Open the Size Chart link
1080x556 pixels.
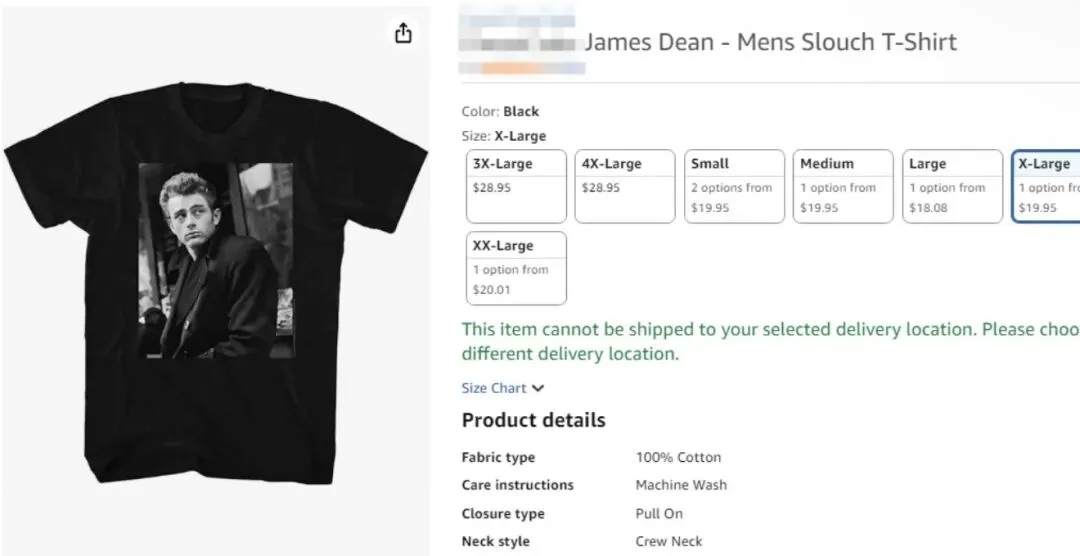coord(494,388)
